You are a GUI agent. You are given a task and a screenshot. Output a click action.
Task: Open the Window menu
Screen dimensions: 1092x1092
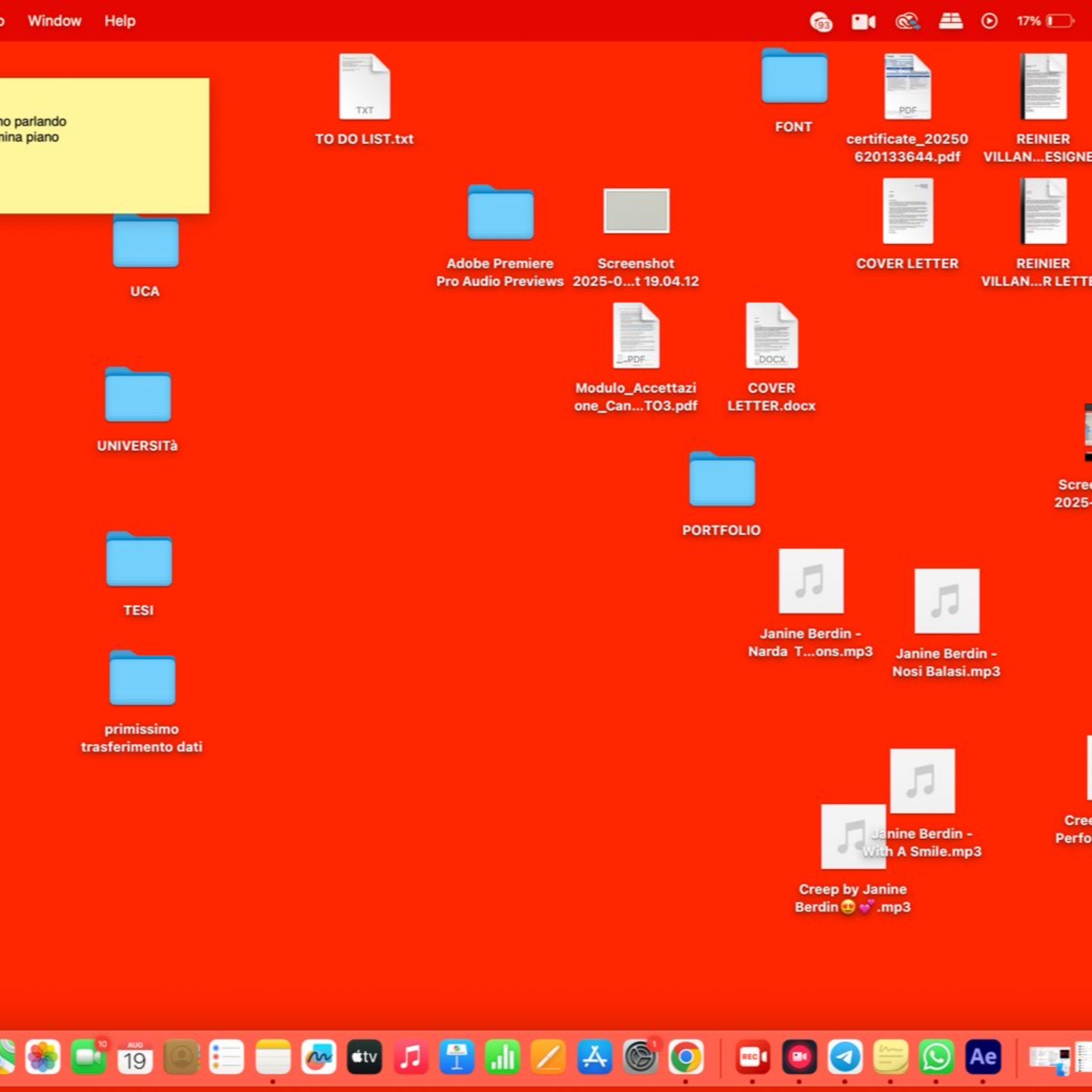[x=54, y=21]
